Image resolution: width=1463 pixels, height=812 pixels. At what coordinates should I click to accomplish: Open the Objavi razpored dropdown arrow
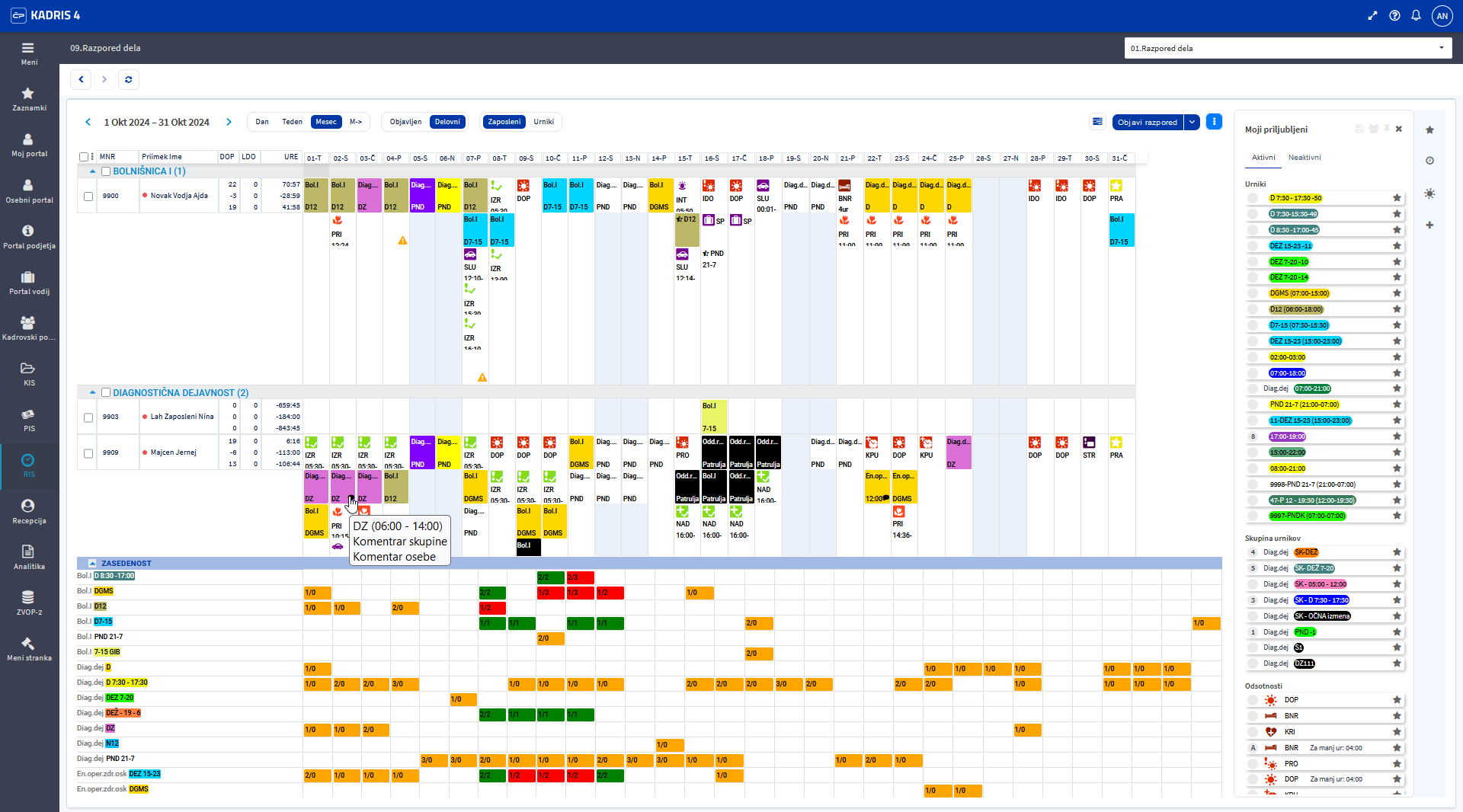pos(1192,122)
